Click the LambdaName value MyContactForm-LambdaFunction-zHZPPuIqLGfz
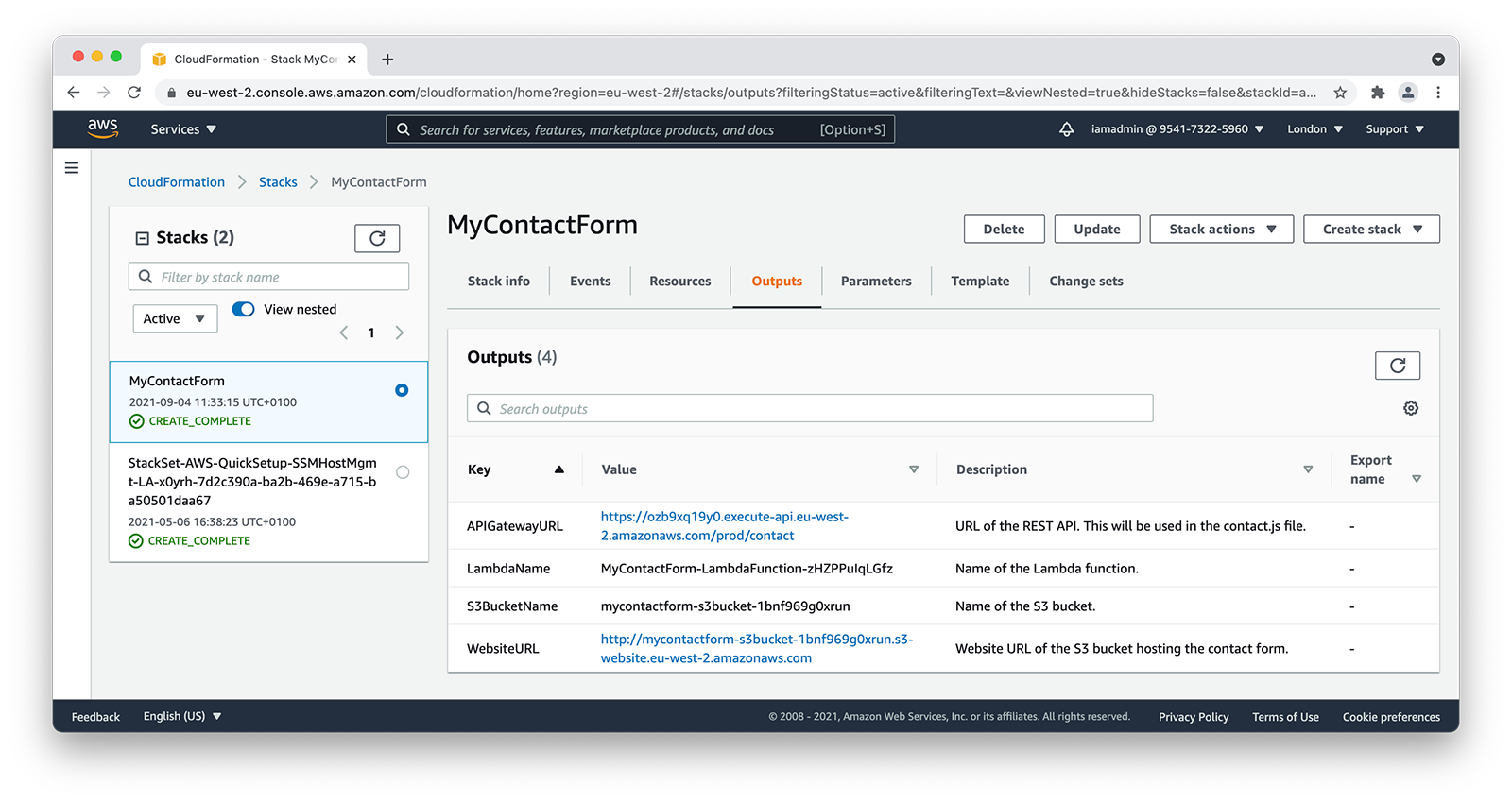 (747, 569)
